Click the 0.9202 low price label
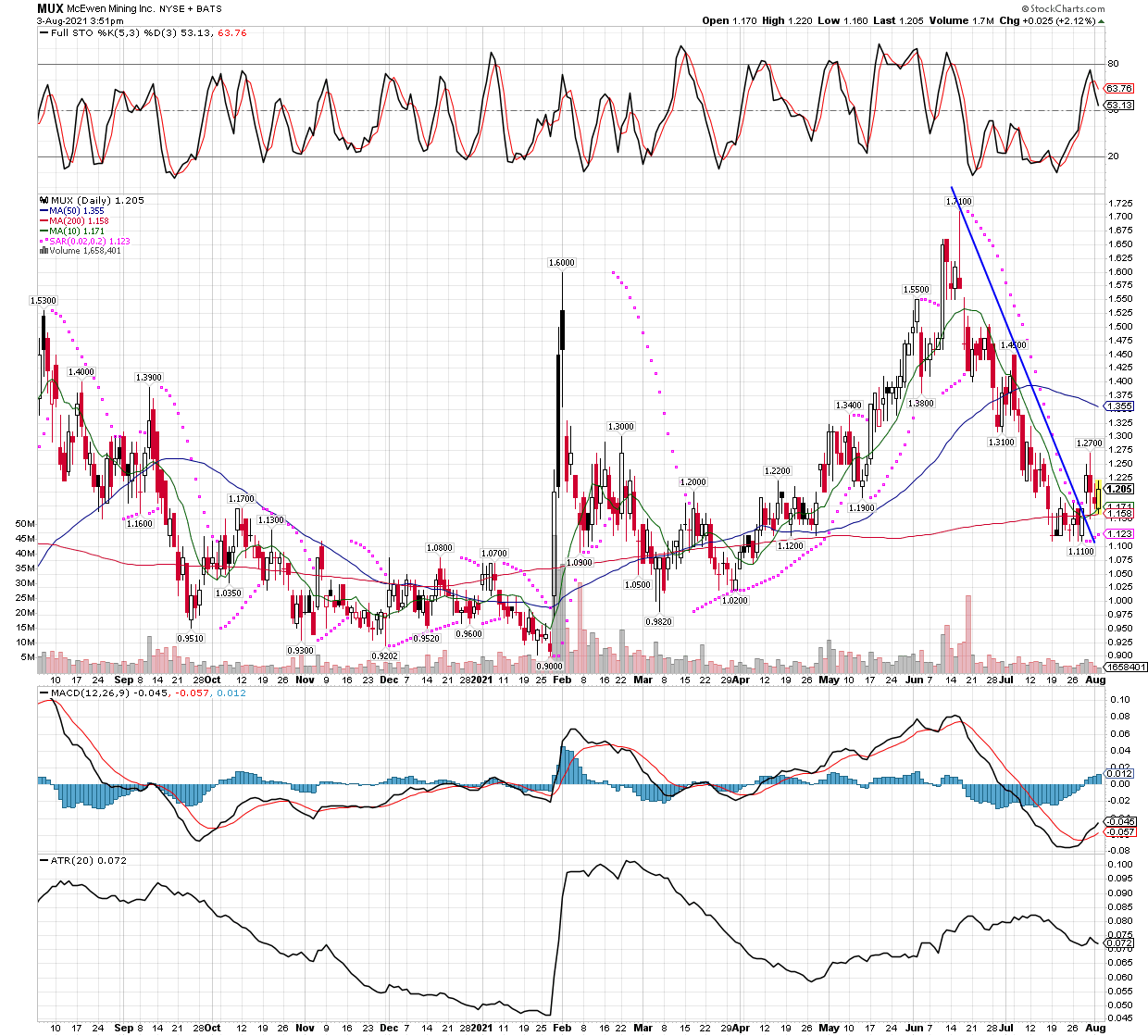Viewport: 1148px width, 1036px height. (x=384, y=655)
